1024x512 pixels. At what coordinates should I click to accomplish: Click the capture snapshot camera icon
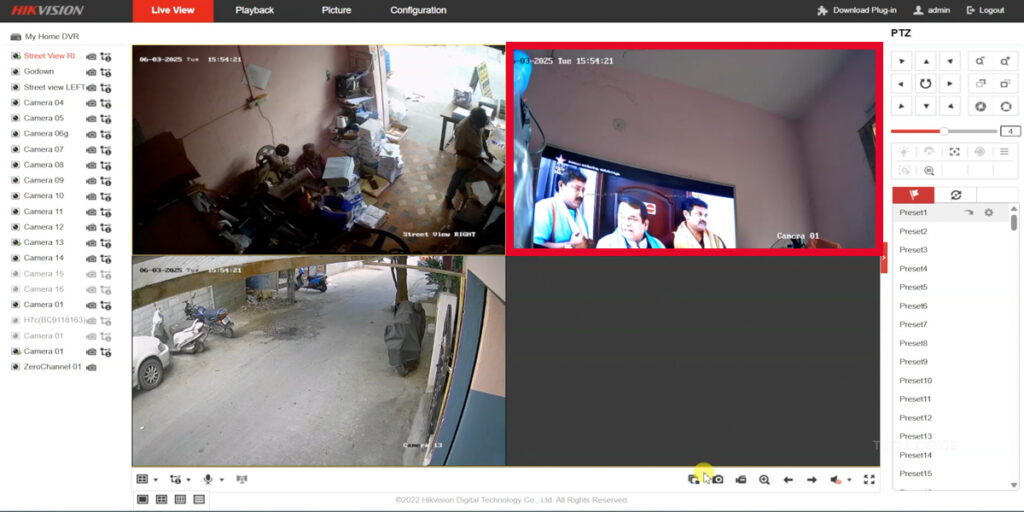click(x=717, y=480)
